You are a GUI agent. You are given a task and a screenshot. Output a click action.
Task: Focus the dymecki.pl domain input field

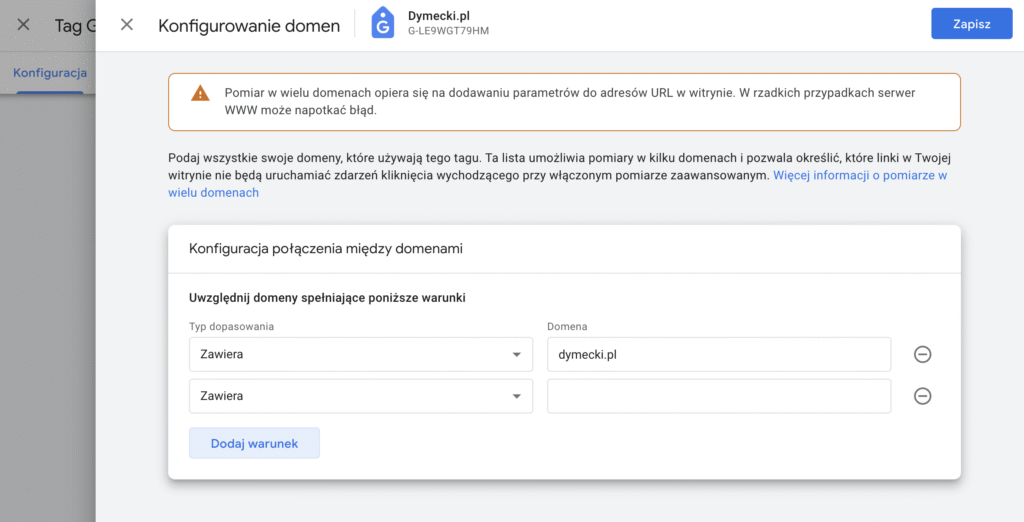(718, 354)
